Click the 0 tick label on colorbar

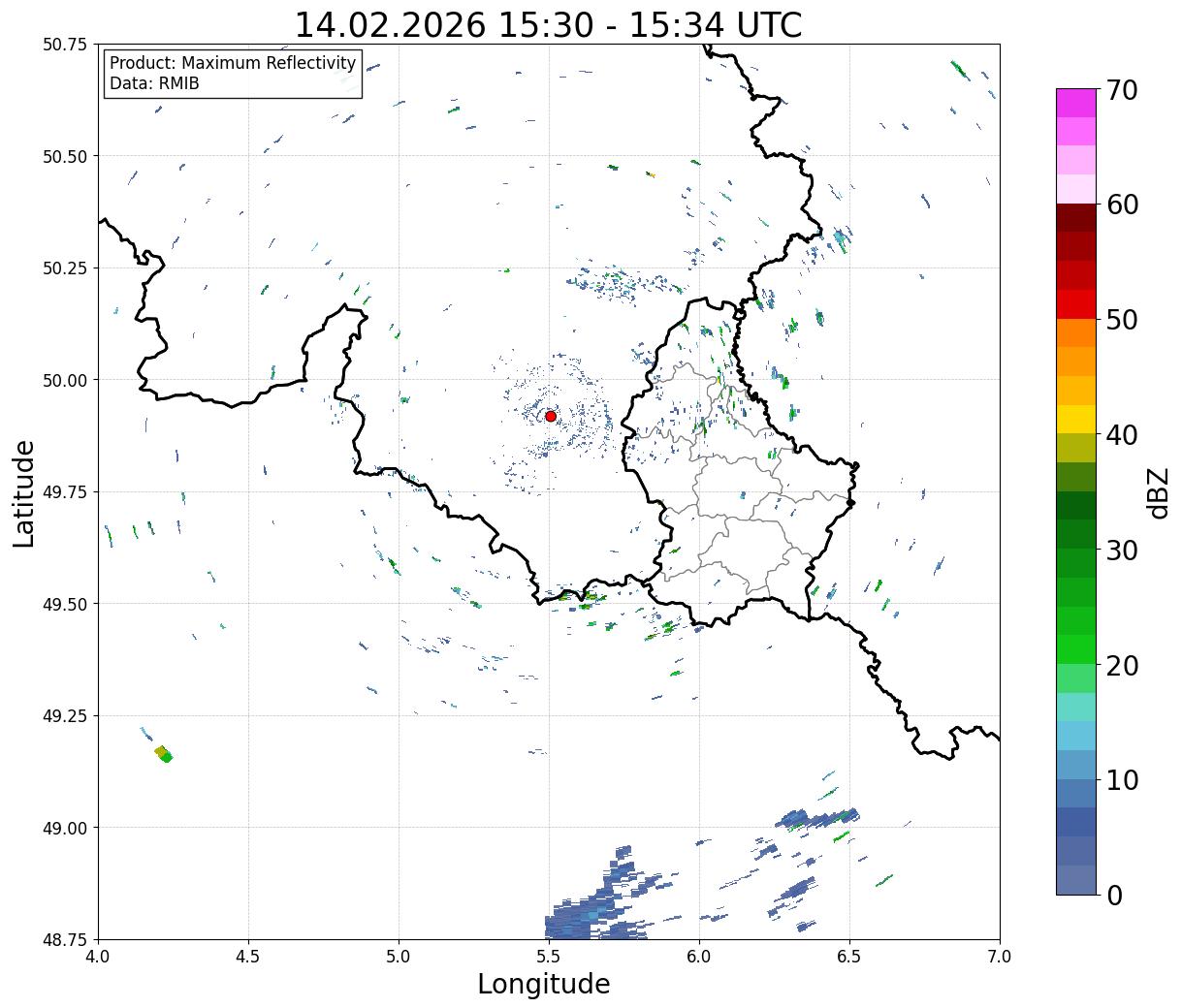point(1113,895)
